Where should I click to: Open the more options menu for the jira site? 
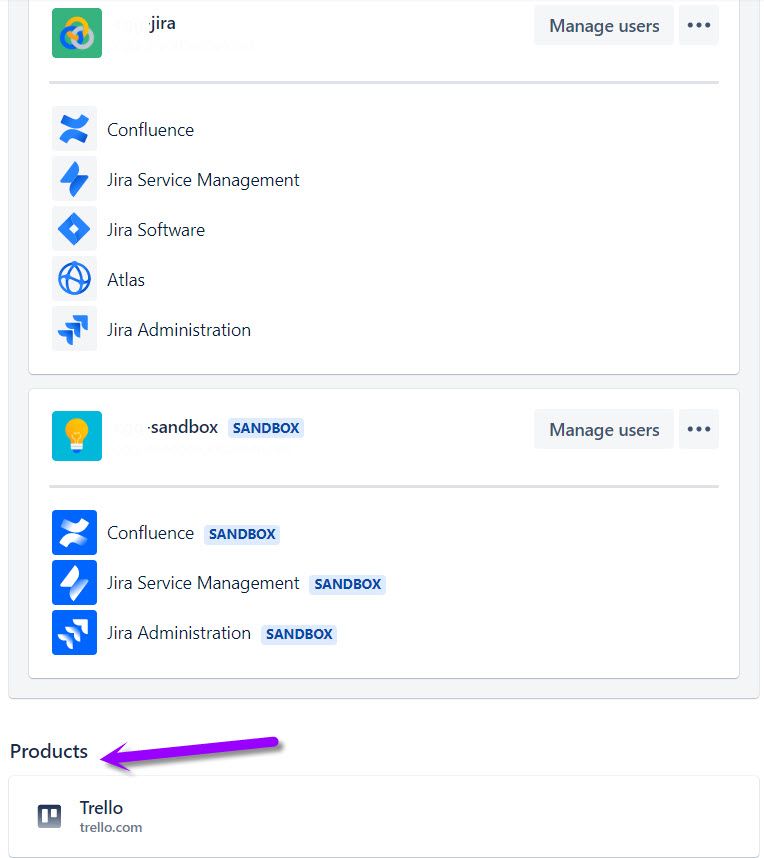(x=699, y=25)
